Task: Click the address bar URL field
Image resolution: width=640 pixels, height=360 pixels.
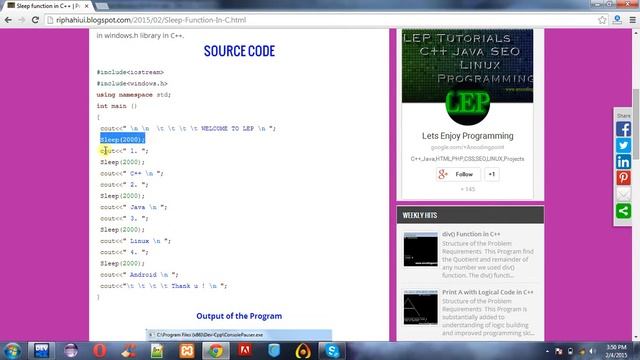Action: point(322,20)
